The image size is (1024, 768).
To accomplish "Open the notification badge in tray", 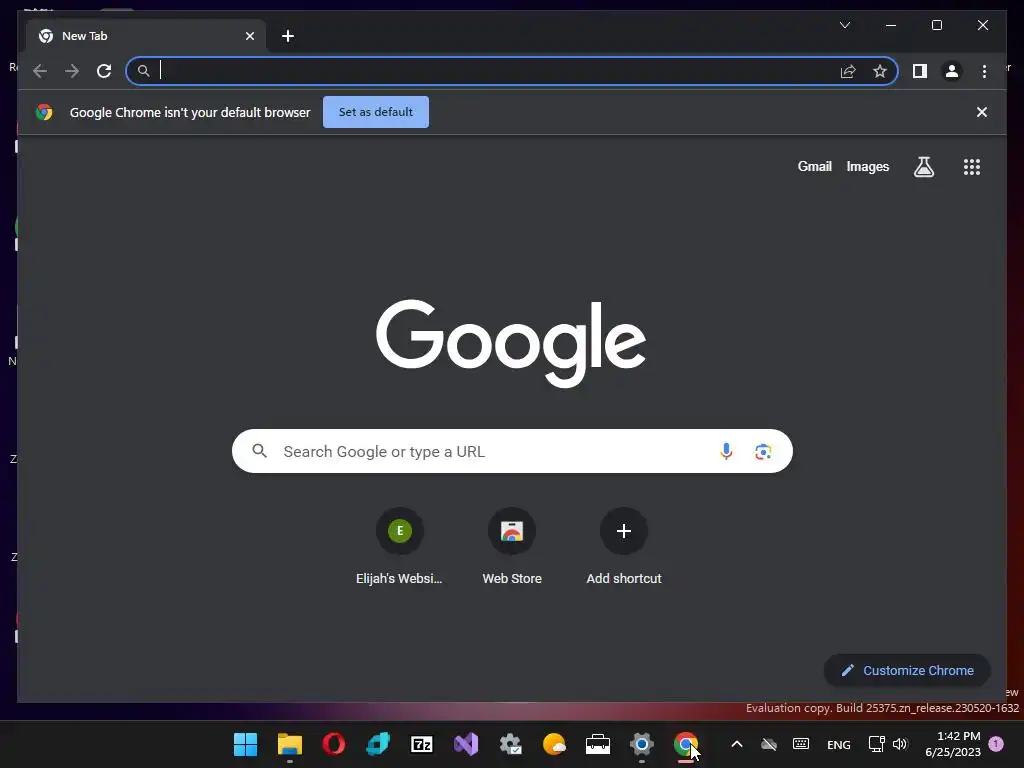I will (x=996, y=743).
